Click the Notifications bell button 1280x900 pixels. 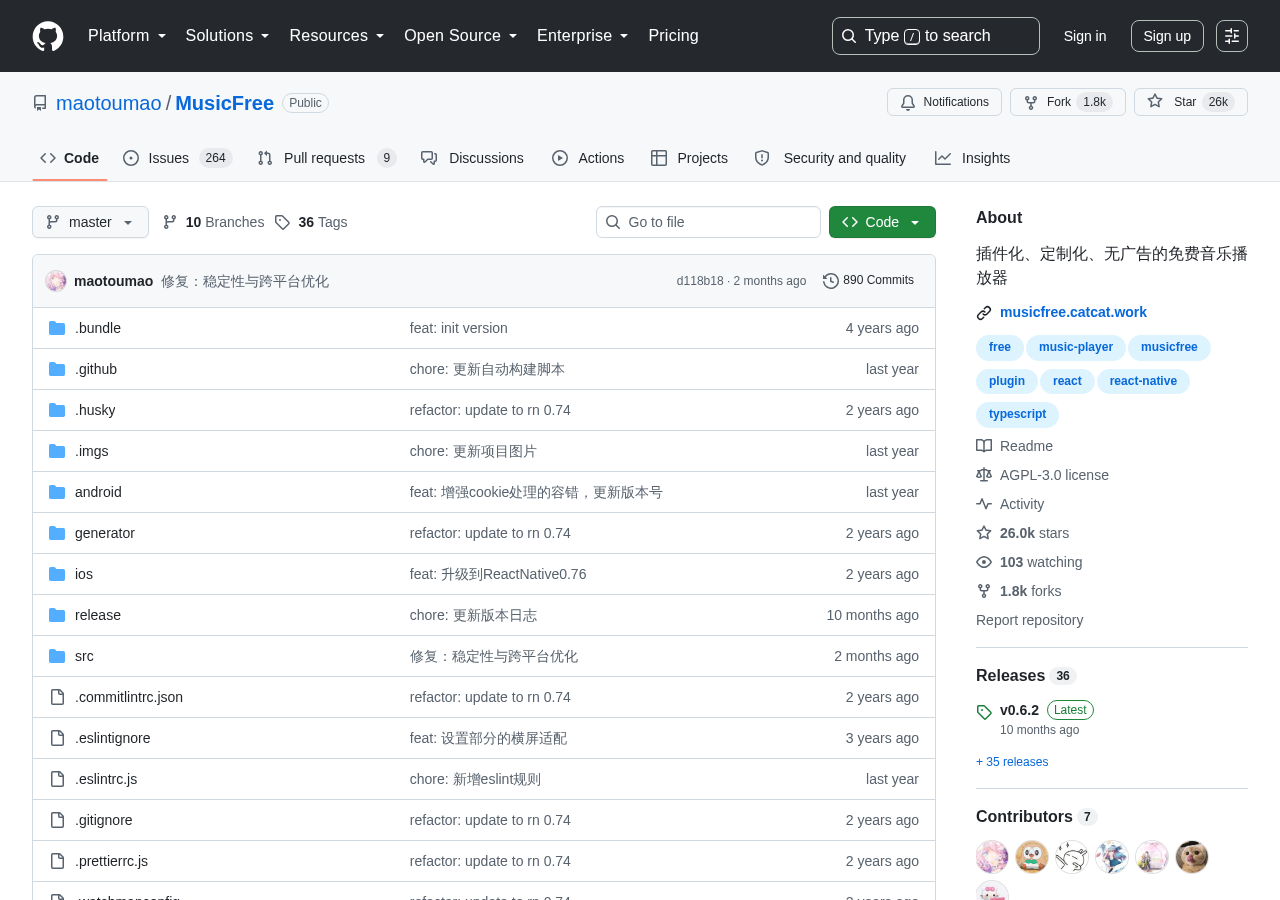pos(944,102)
